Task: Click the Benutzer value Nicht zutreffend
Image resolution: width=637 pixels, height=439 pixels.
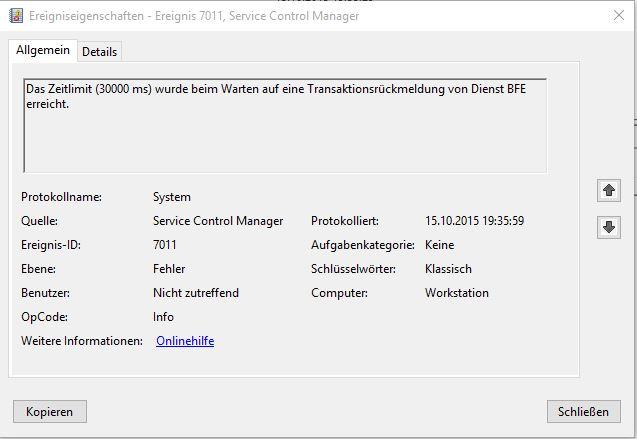Action: tap(196, 293)
